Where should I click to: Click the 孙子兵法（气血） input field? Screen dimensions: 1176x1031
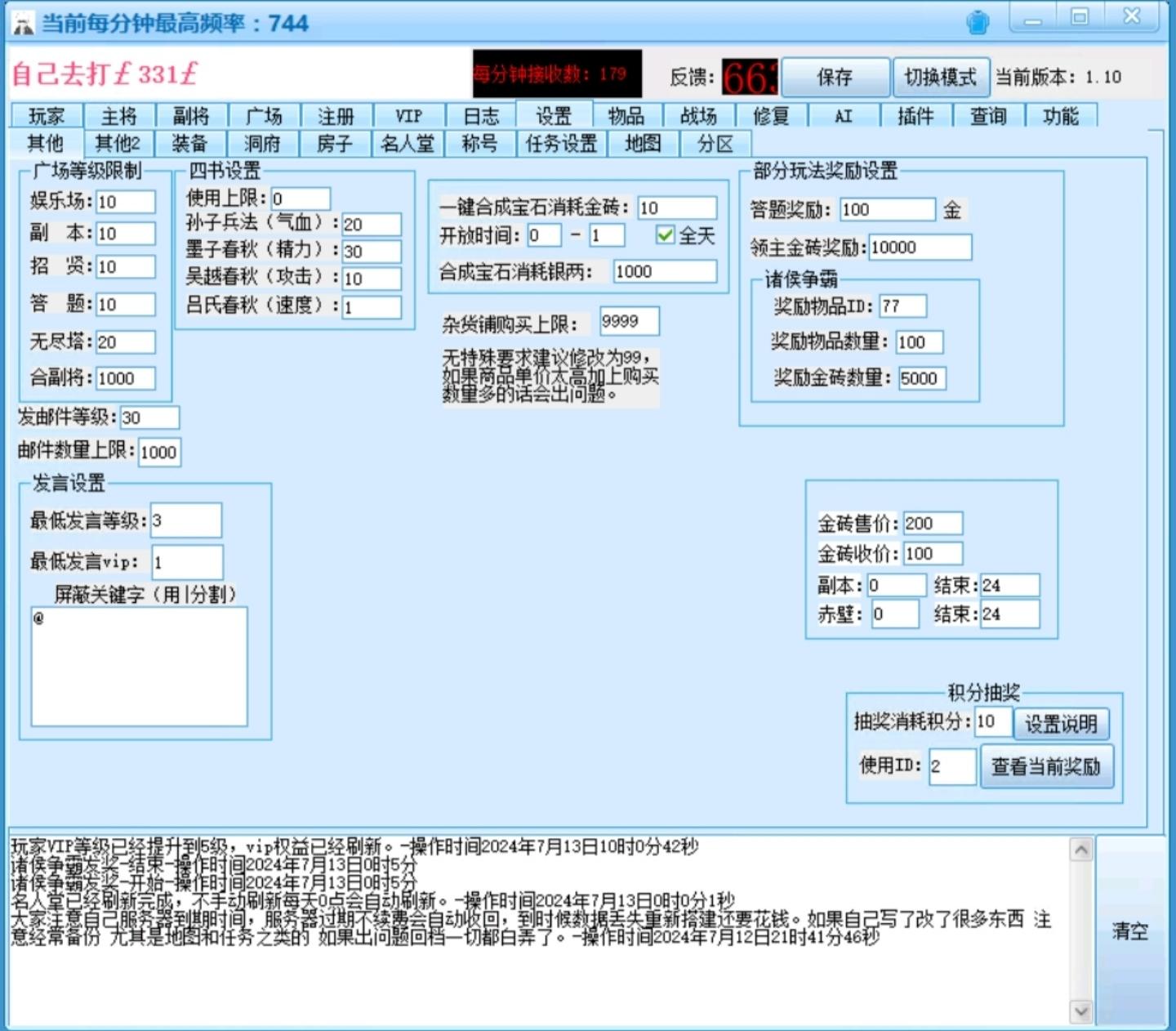(x=372, y=225)
